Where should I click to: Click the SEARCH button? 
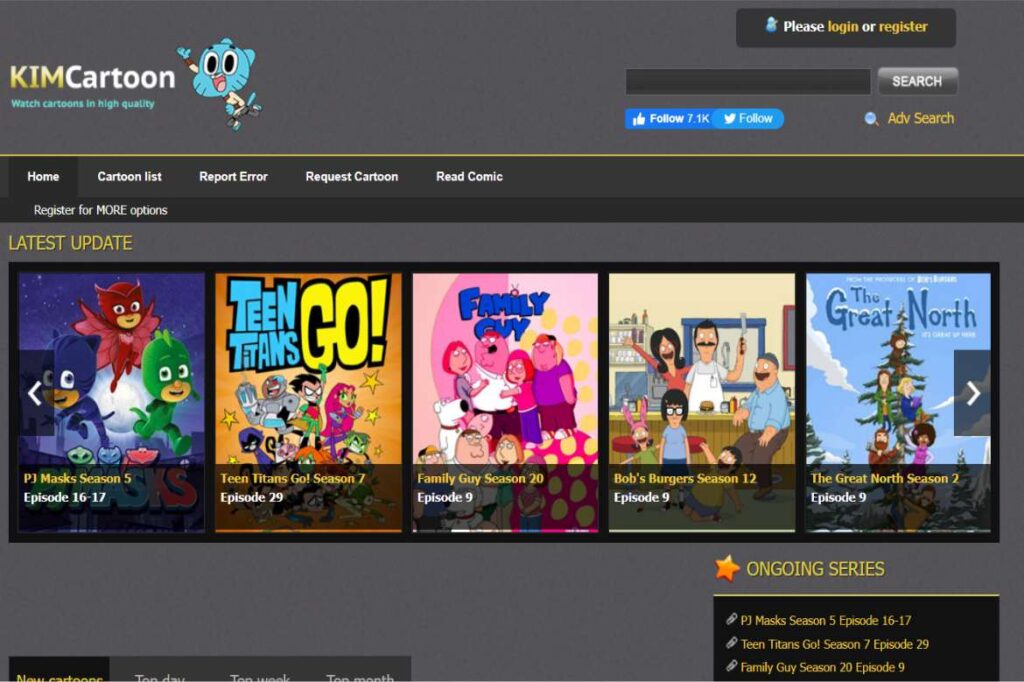917,81
